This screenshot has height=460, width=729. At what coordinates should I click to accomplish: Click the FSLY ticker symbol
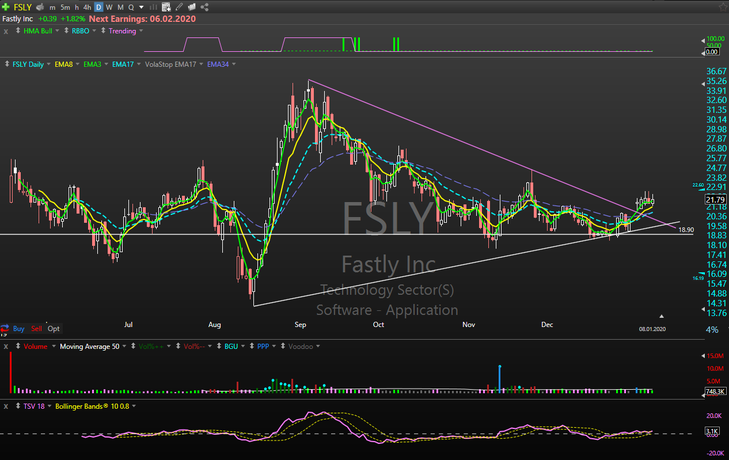click(22, 7)
